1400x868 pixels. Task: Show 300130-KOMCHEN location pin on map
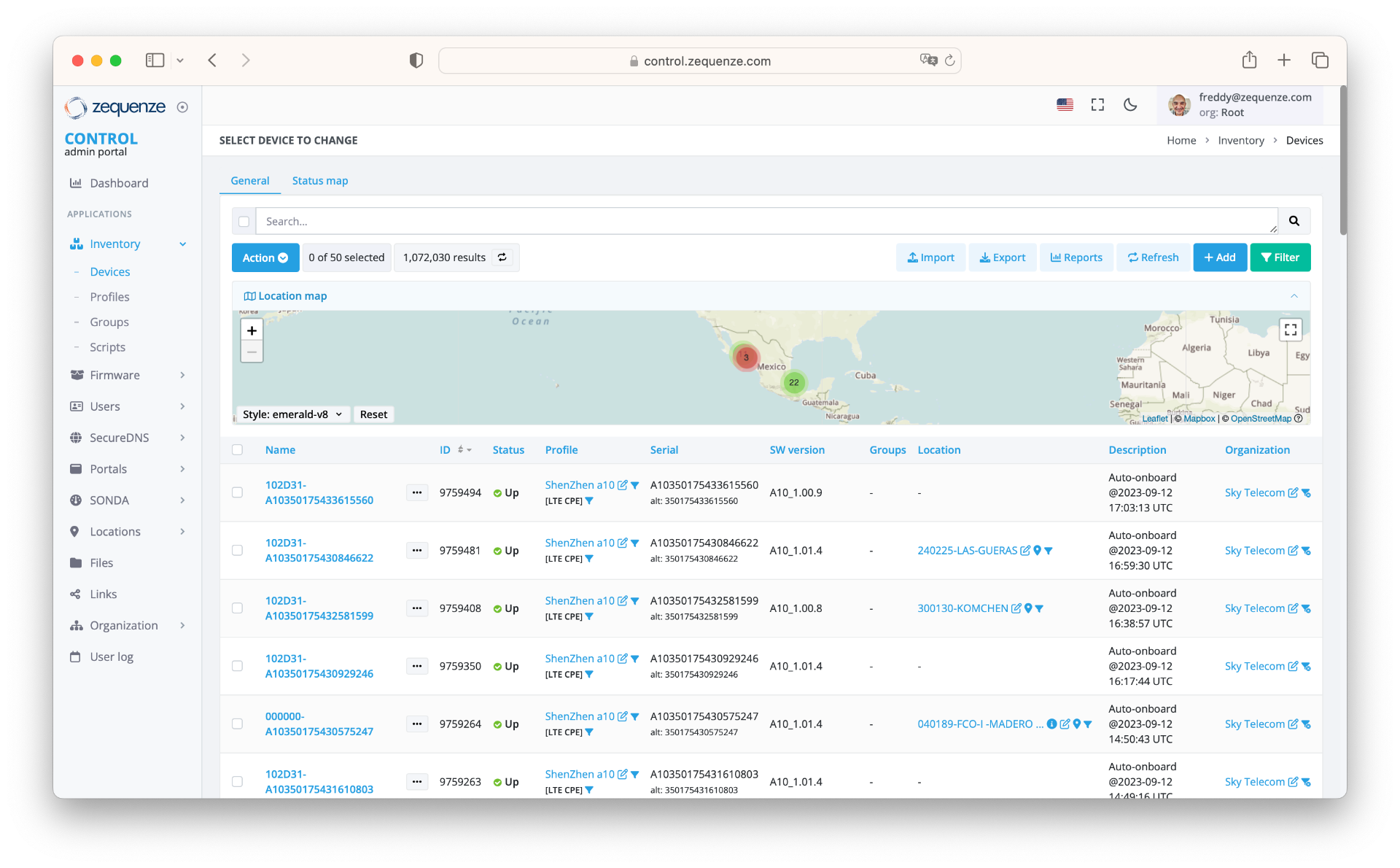click(1028, 608)
